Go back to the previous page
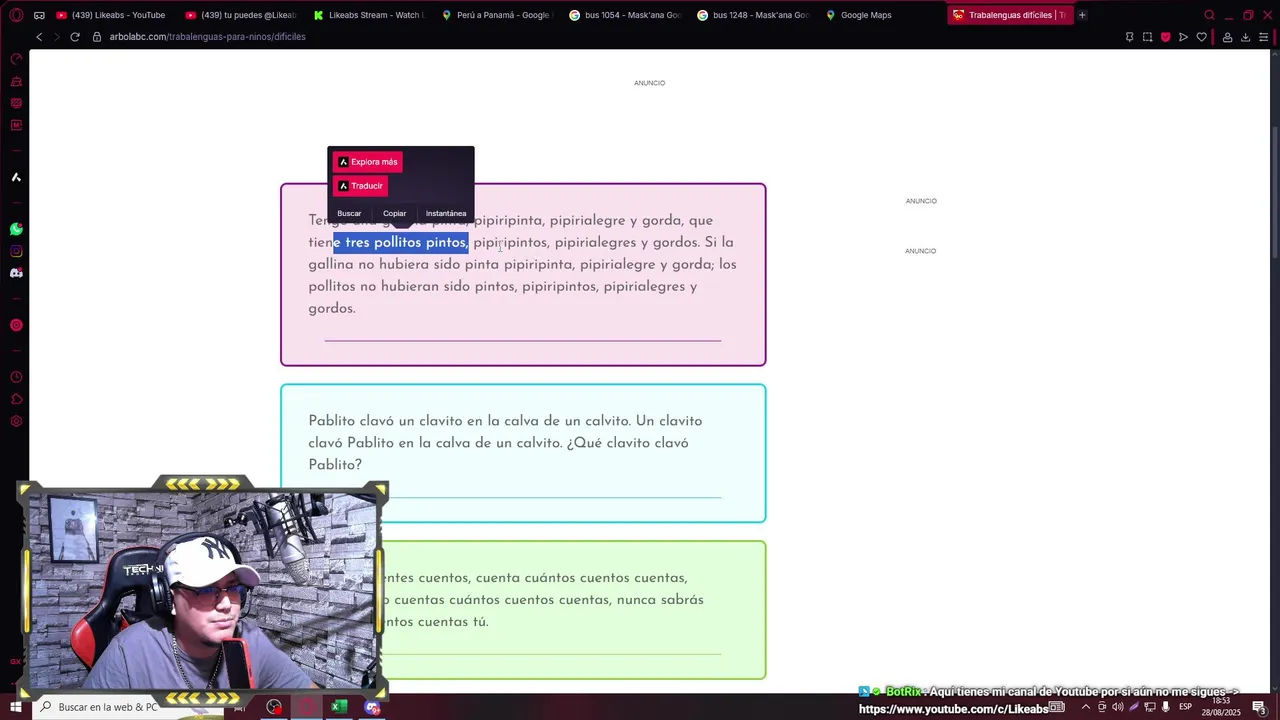This screenshot has height=720, width=1280. (x=39, y=37)
